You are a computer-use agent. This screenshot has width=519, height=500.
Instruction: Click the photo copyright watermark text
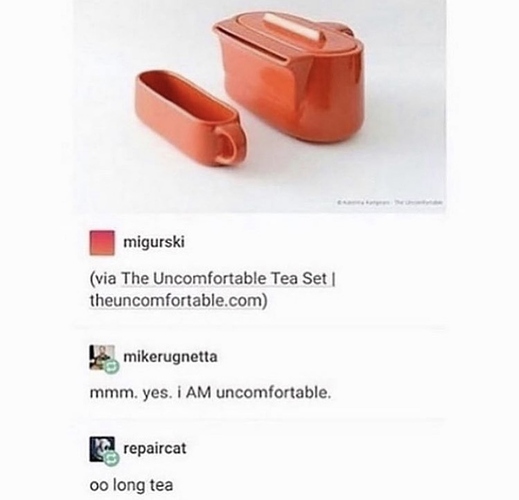tap(390, 202)
